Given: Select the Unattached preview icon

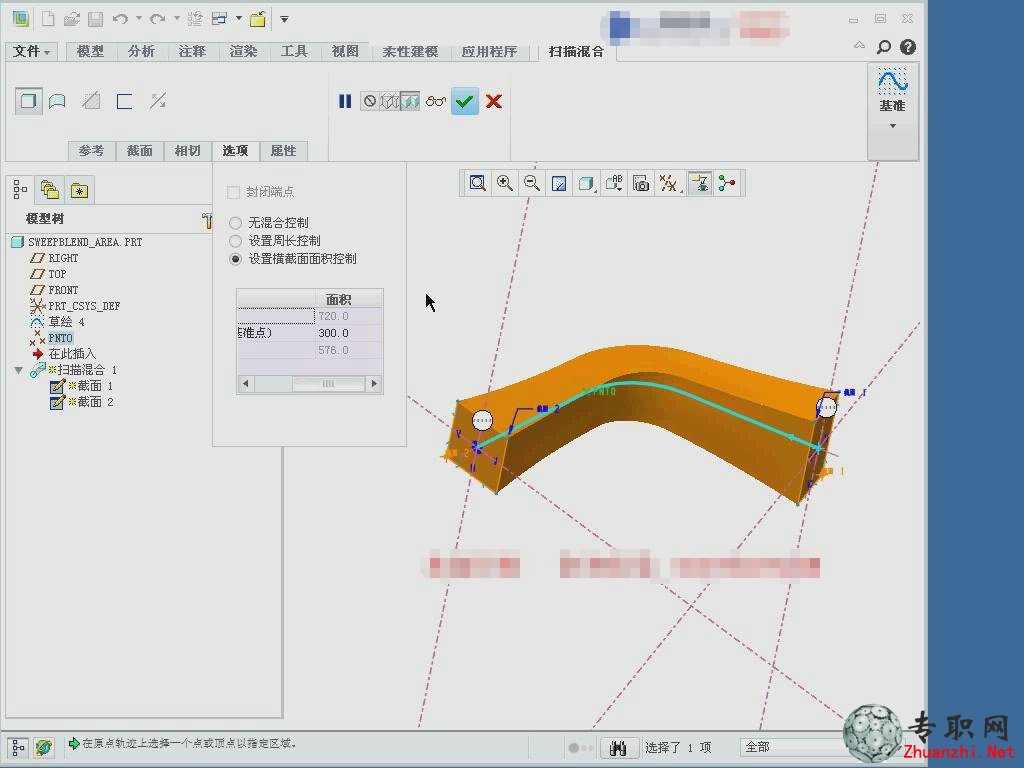Looking at the screenshot, I should pyautogui.click(x=390, y=101).
